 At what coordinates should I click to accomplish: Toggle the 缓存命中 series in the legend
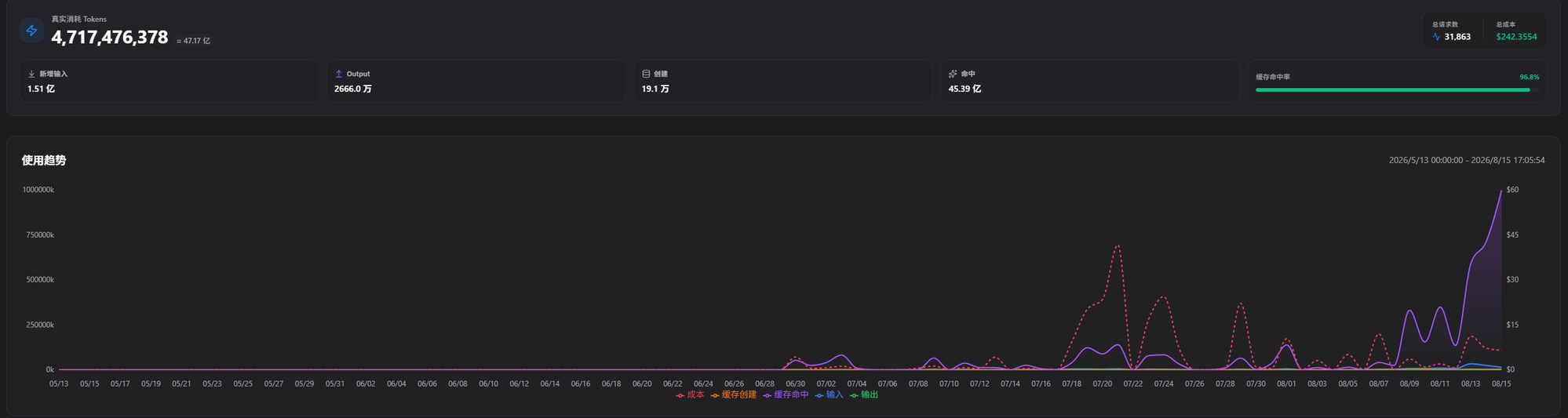click(x=786, y=395)
